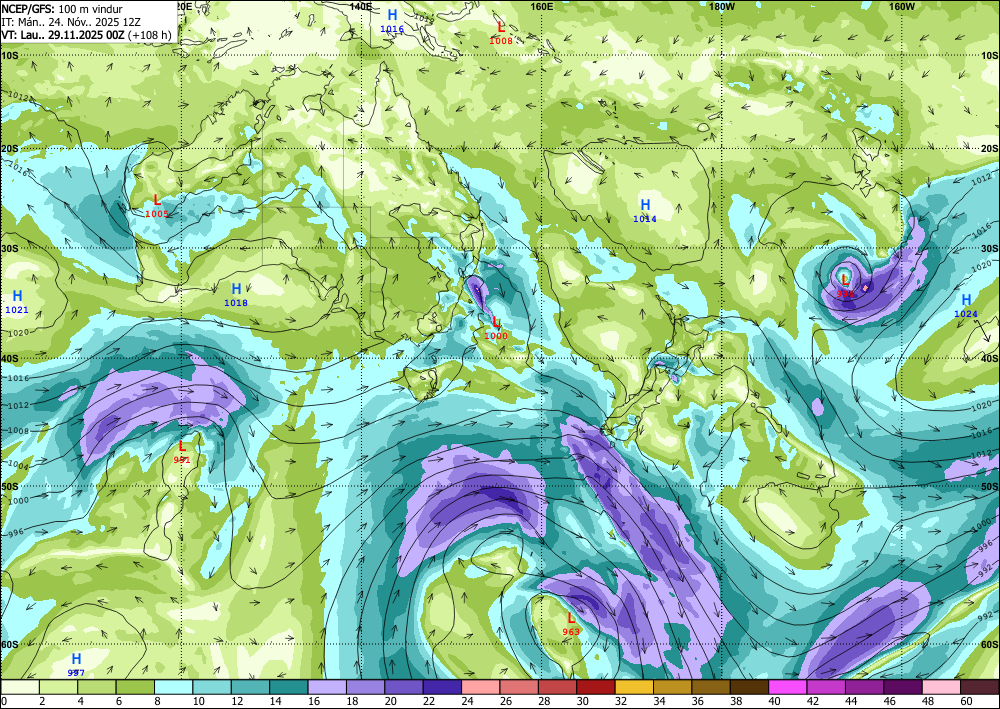Click the high pressure H marker above 1018
Viewport: 1000px width, 709px height.
tap(236, 289)
